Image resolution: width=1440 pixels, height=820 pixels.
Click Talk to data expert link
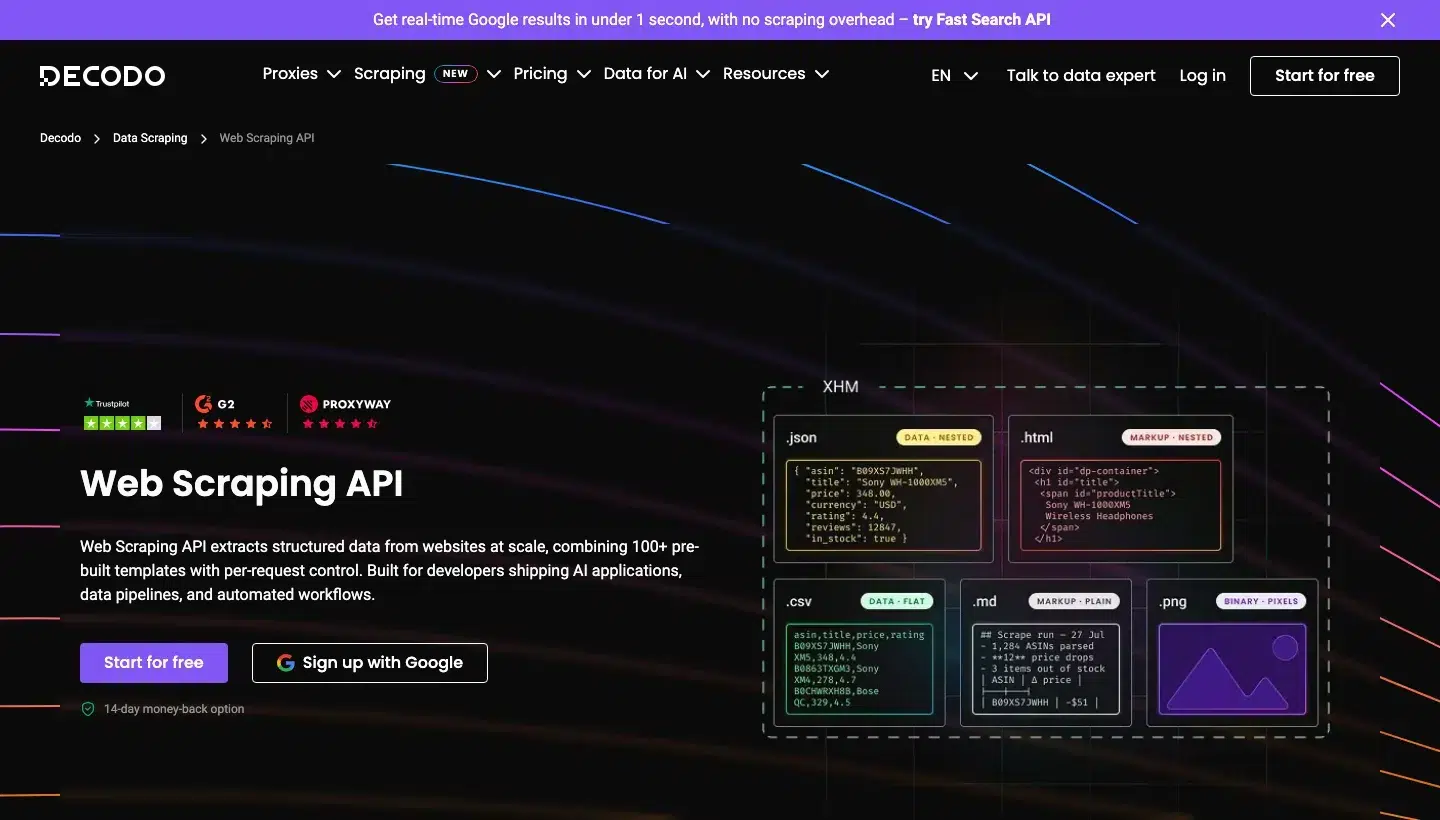click(x=1081, y=76)
